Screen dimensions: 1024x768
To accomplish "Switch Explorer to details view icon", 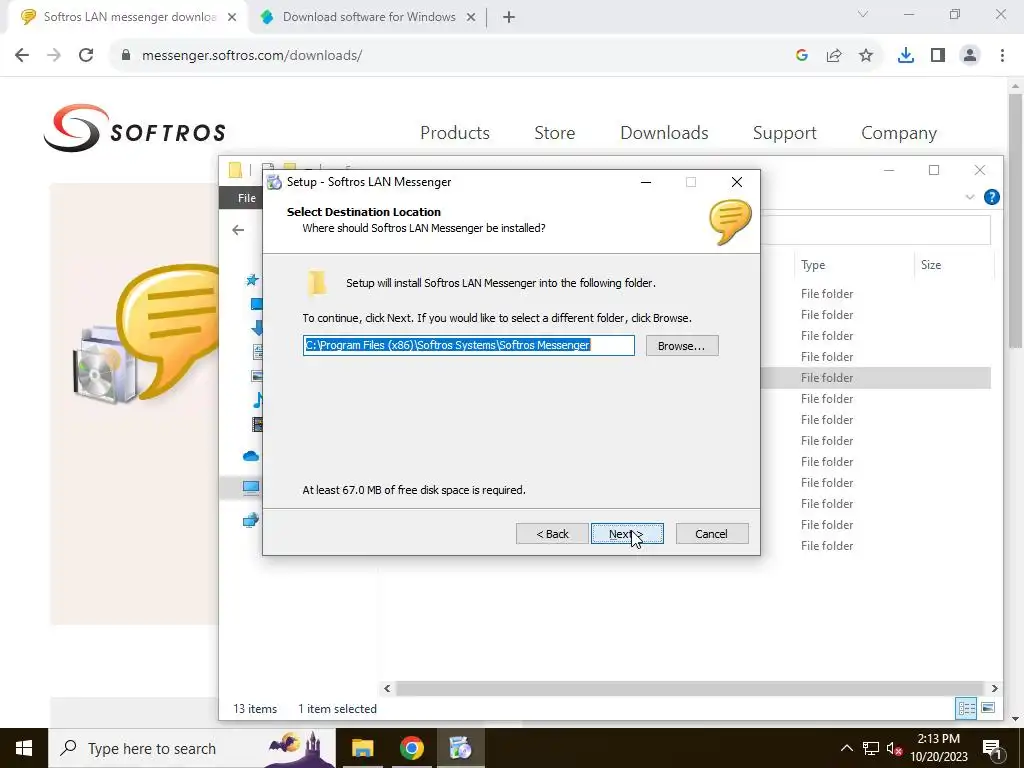I will click(x=966, y=708).
